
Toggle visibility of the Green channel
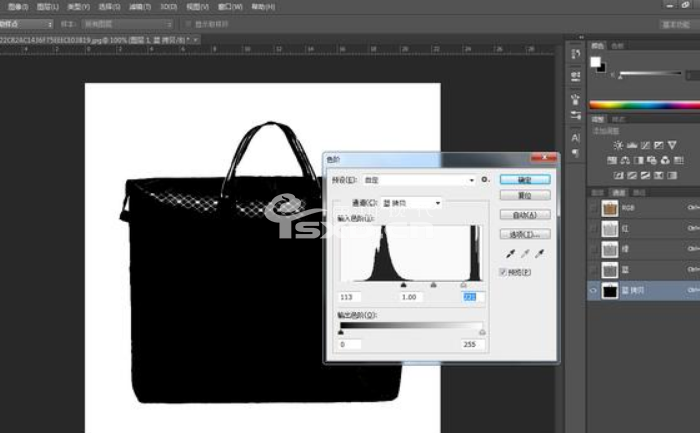(x=593, y=249)
